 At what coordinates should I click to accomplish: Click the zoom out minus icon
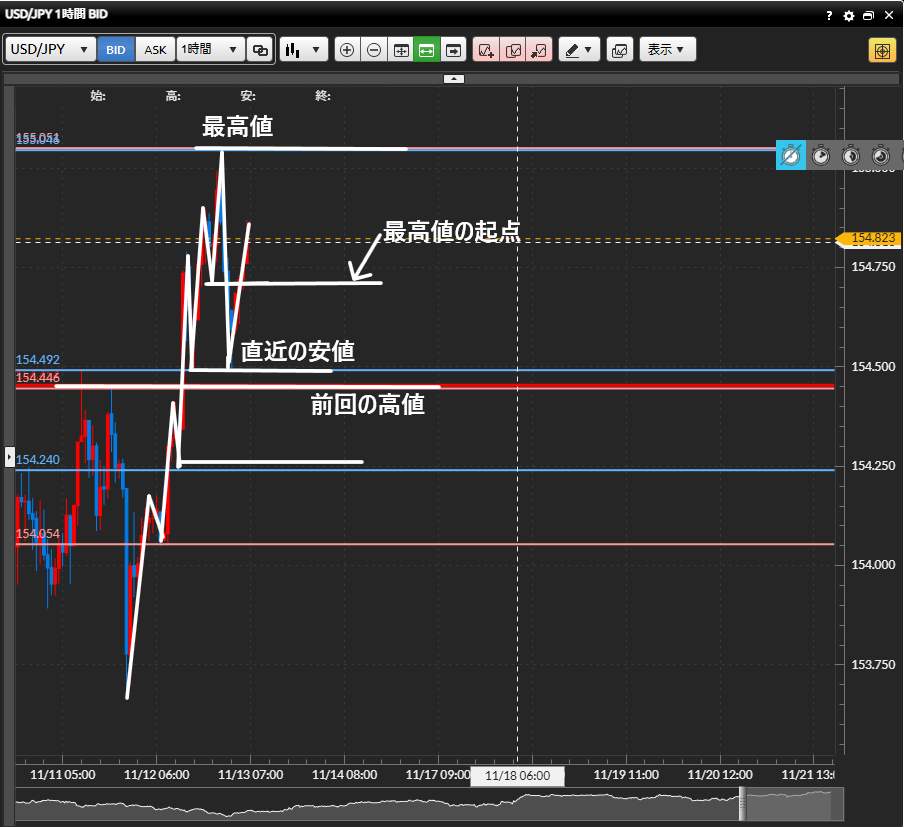point(374,50)
